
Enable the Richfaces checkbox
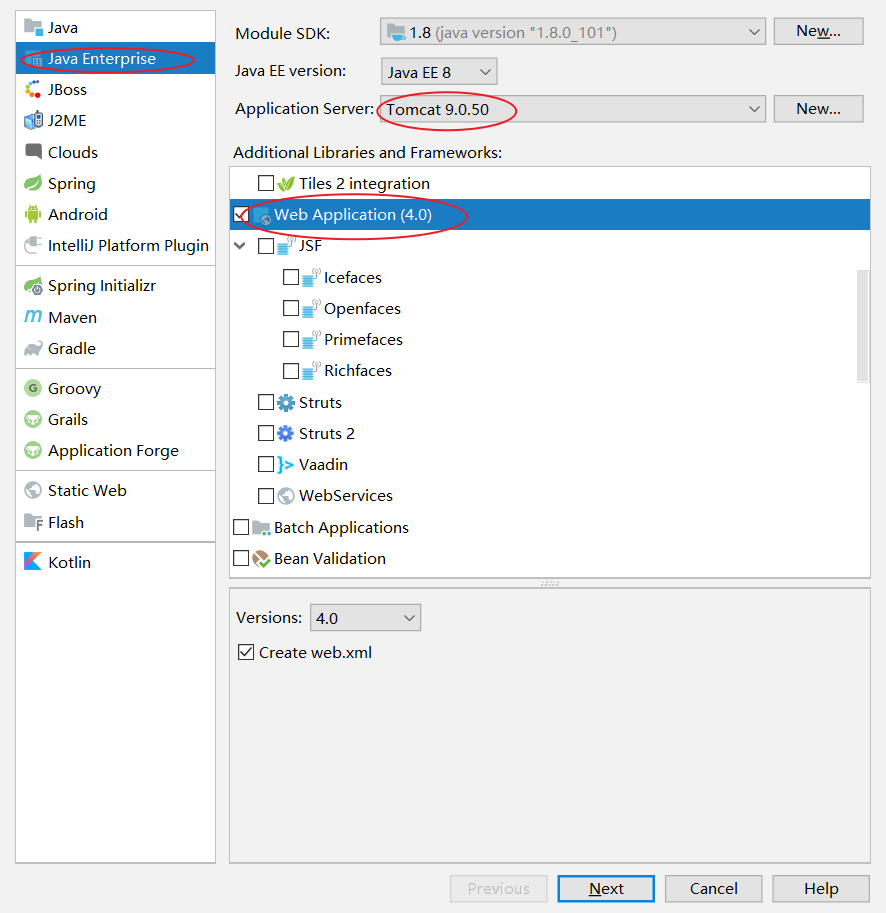tap(290, 370)
